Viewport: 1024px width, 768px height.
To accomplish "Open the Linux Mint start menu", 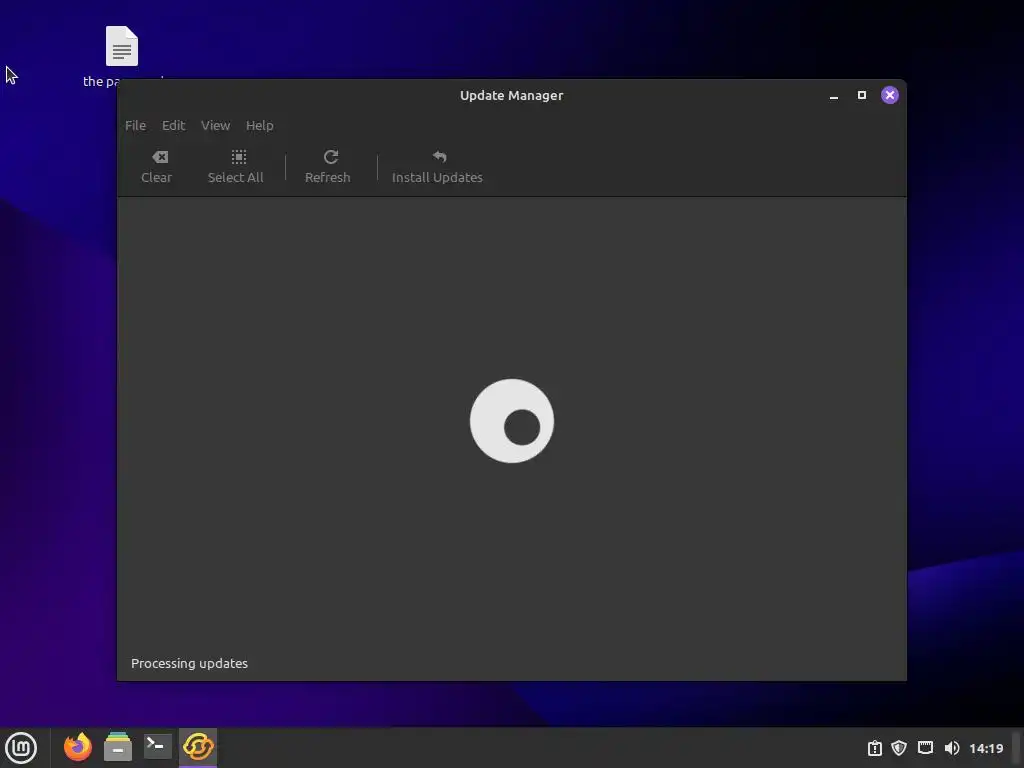I will [x=21, y=748].
